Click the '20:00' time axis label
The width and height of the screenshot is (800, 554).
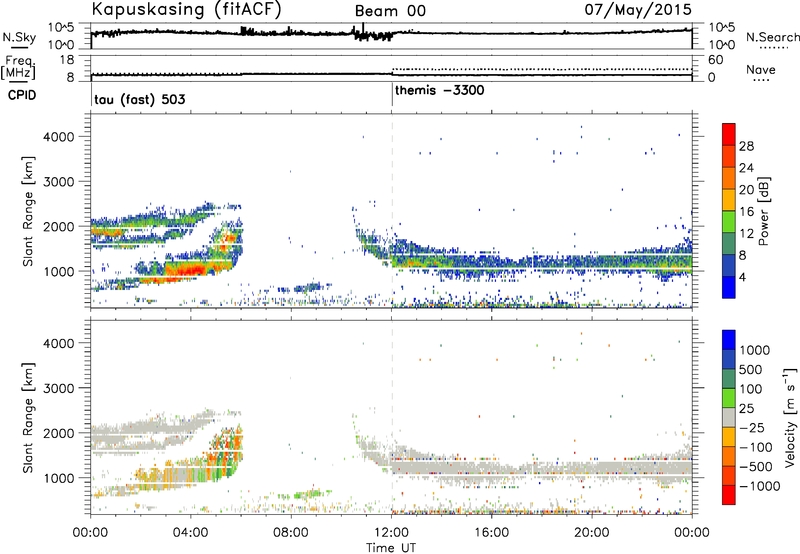591,533
